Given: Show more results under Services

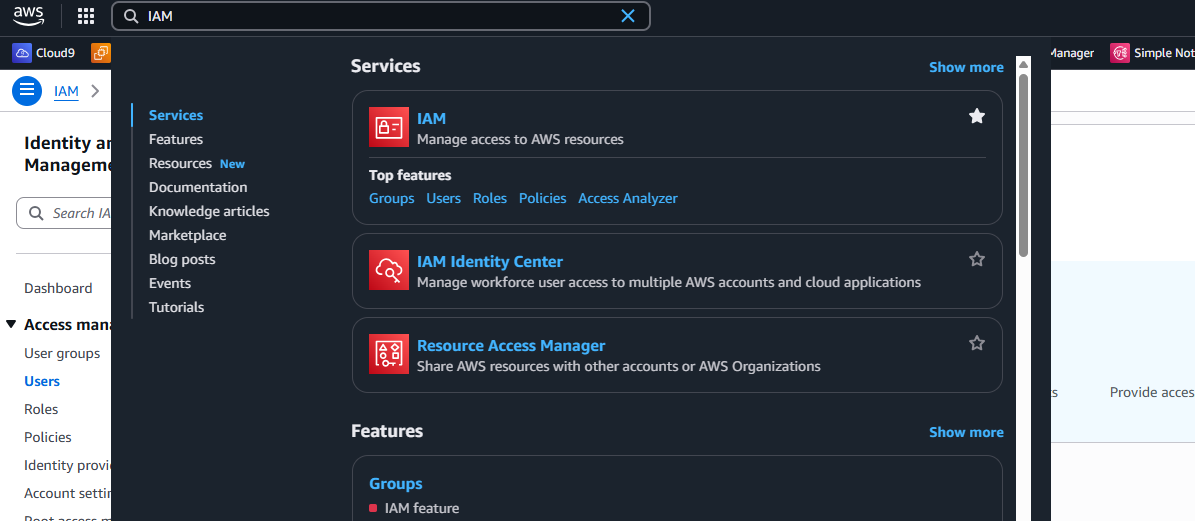Looking at the screenshot, I should point(965,67).
